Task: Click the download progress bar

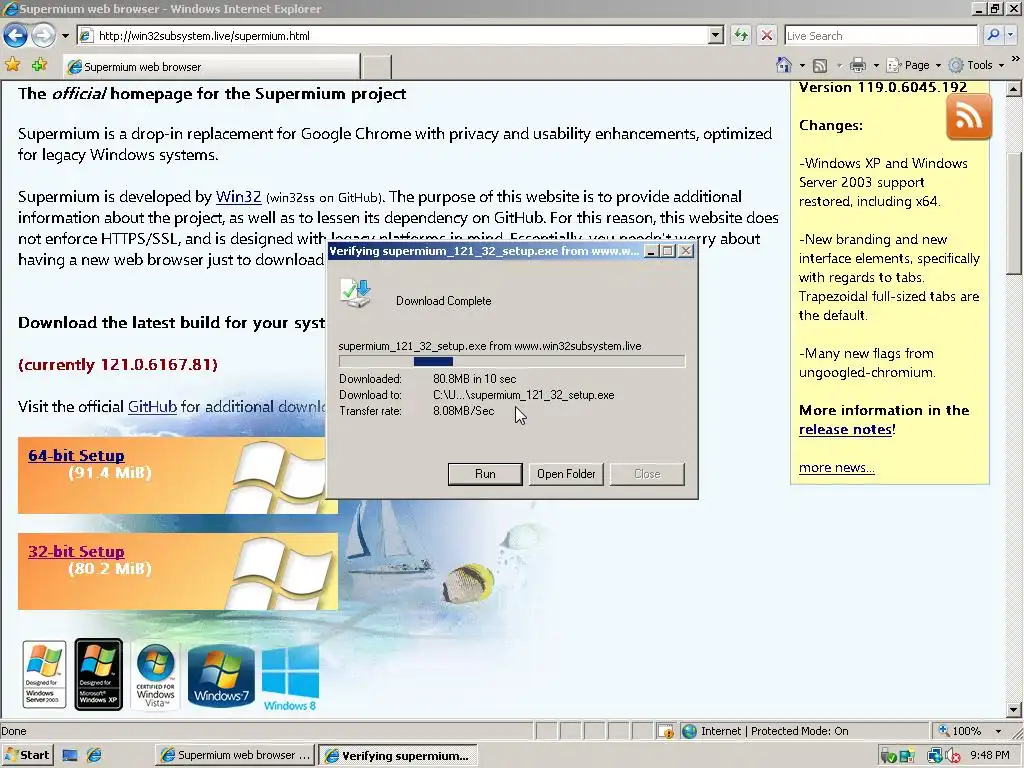Action: 512,361
